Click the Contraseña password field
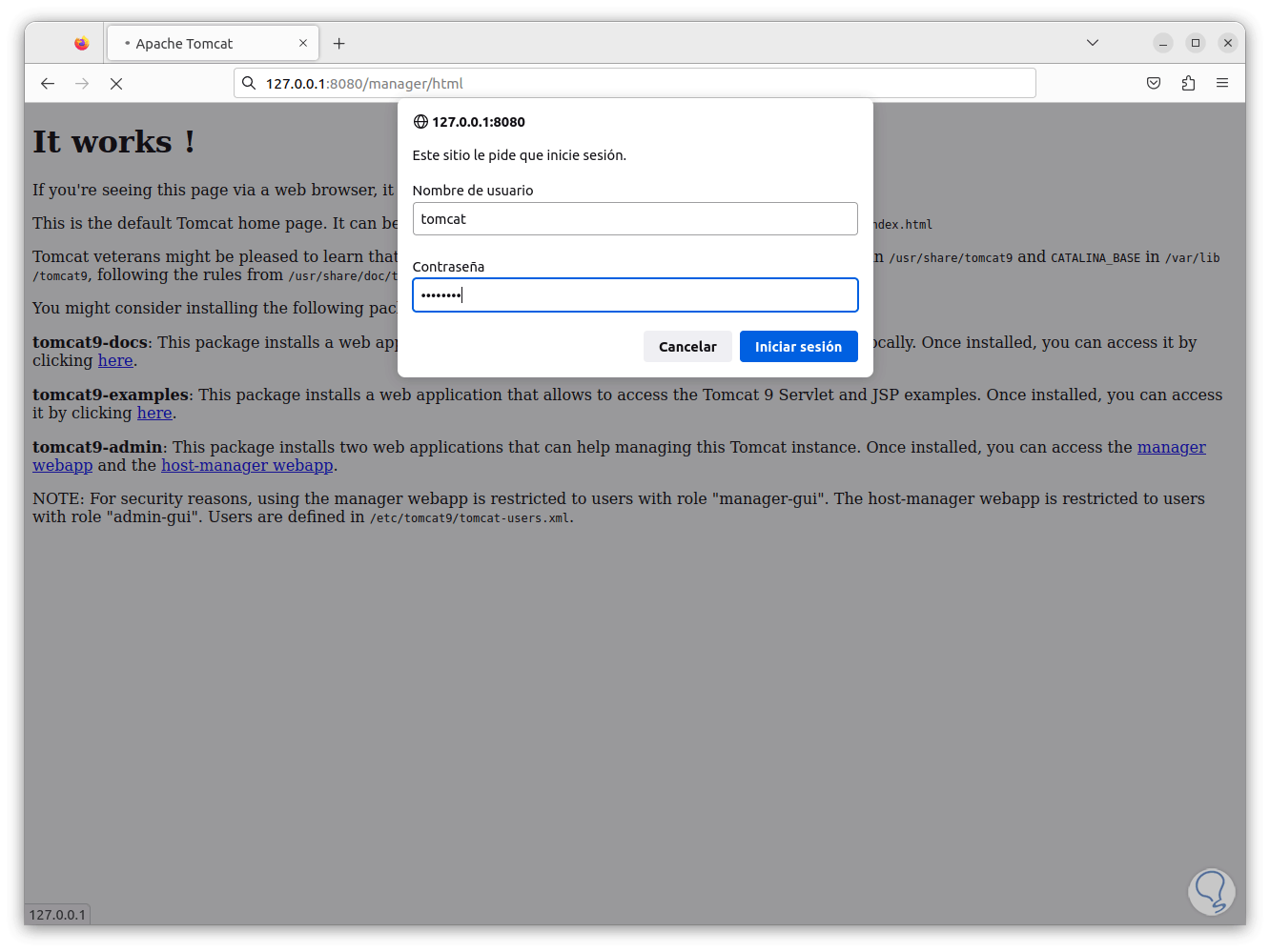This screenshot has height=952, width=1270. click(x=635, y=295)
